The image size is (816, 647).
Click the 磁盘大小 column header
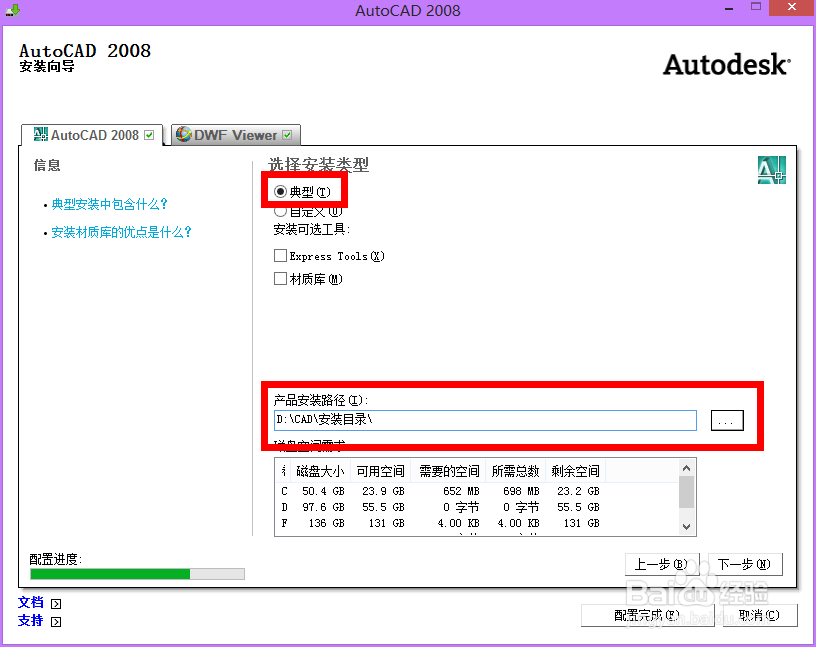click(x=321, y=471)
